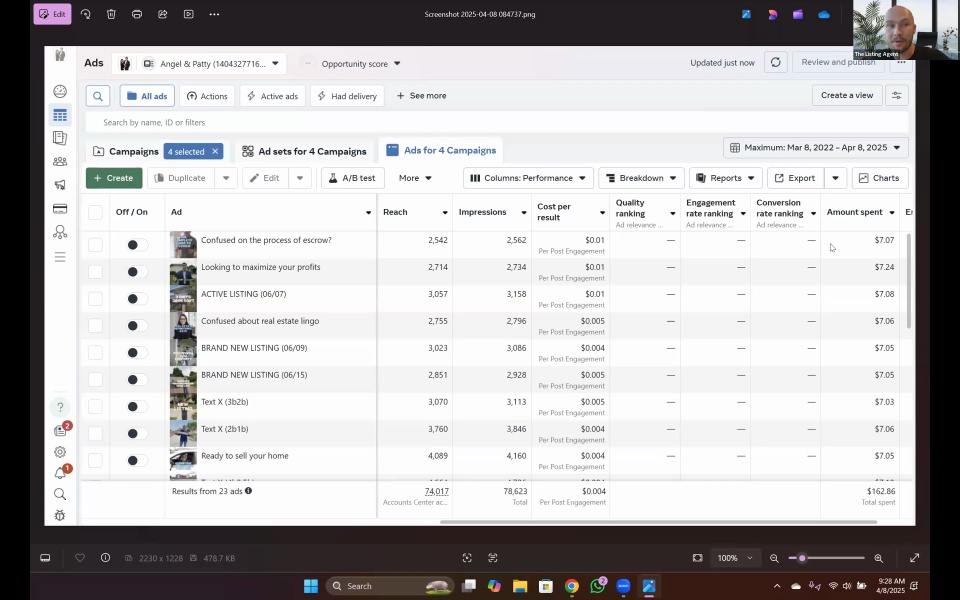Open Advertising settings megaphone icon in sidebar

(x=60, y=185)
